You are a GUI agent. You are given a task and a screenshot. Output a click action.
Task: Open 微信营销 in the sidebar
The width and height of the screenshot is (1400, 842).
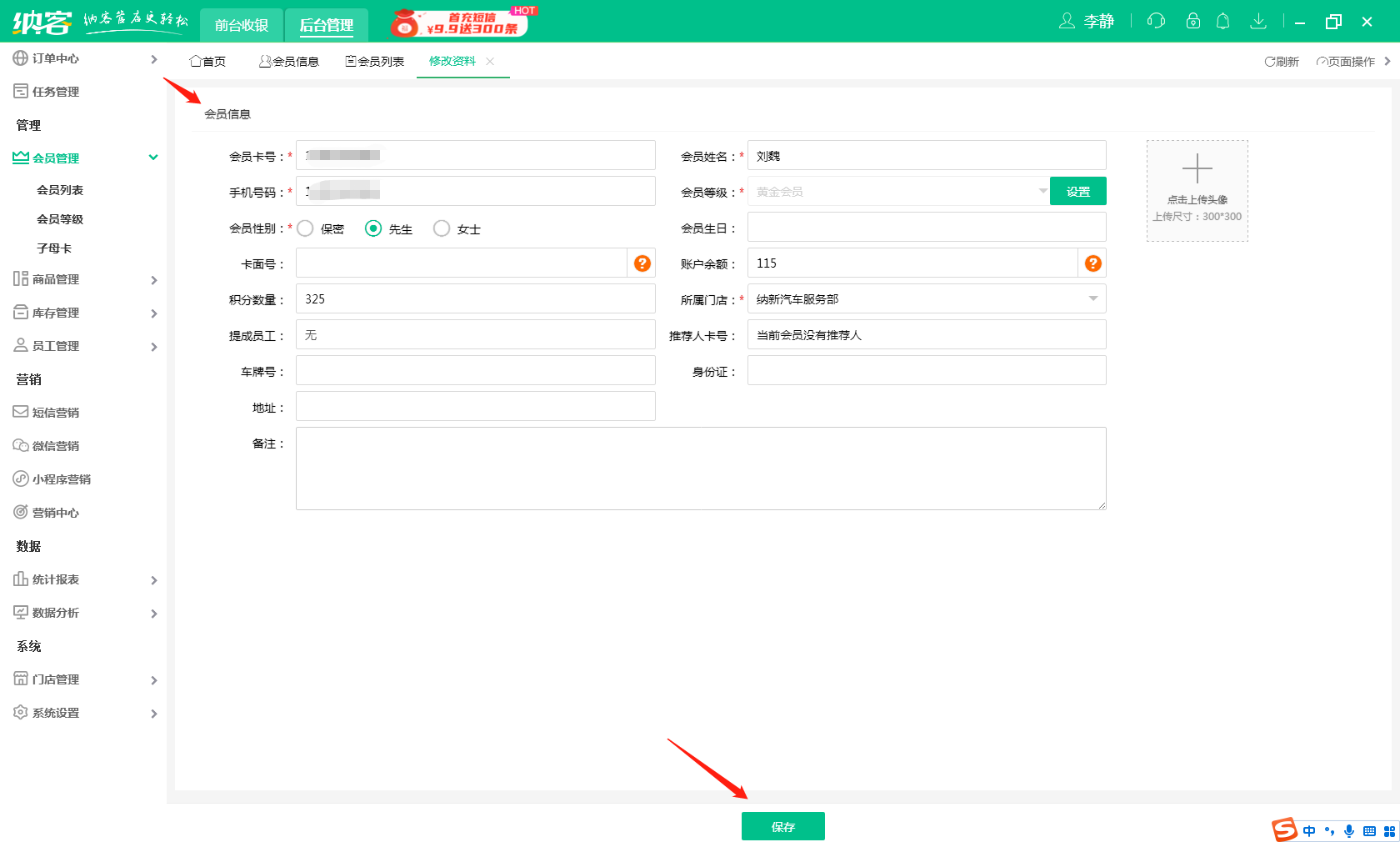click(x=57, y=445)
